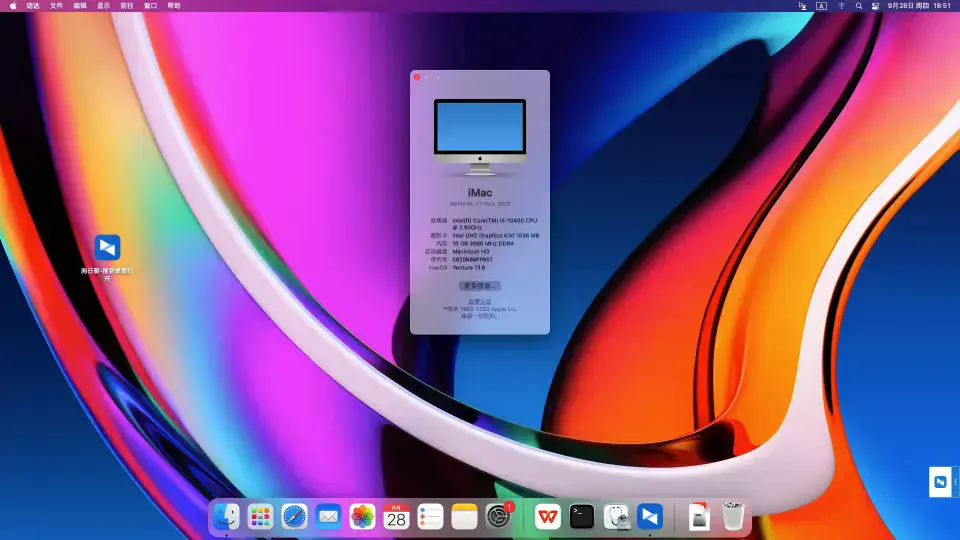Screen dimensions: 960x540
Task: Launch Safari from the Dock
Action: point(294,517)
